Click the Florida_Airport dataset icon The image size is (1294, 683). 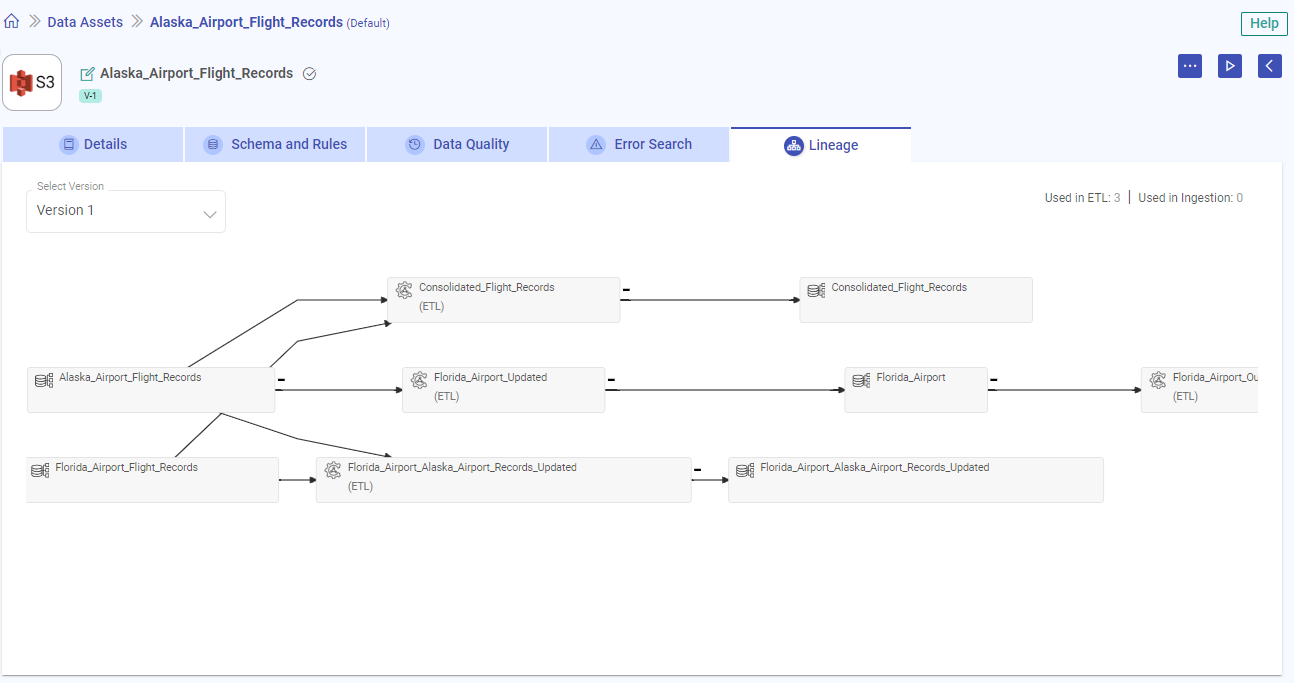[860, 380]
